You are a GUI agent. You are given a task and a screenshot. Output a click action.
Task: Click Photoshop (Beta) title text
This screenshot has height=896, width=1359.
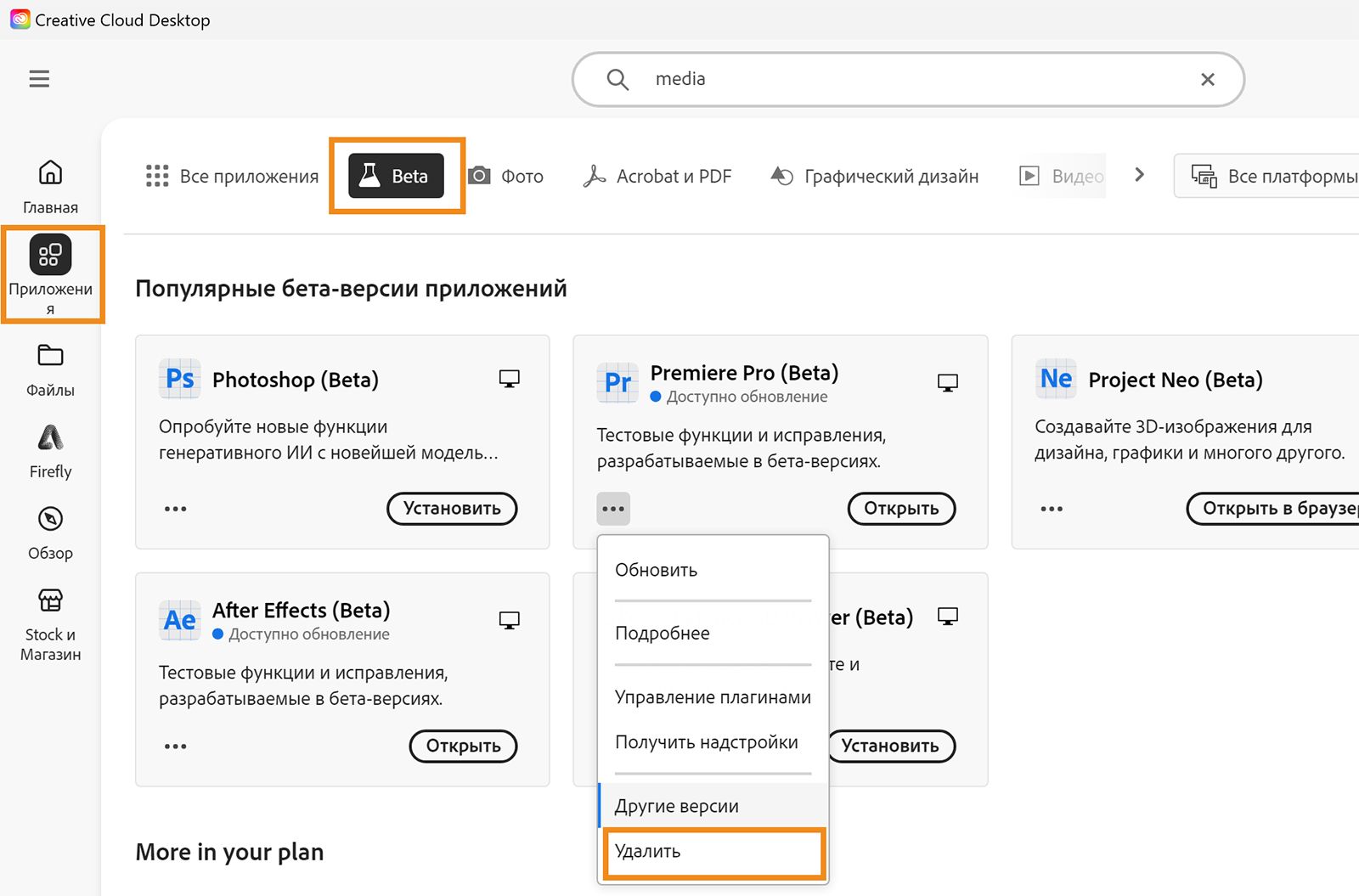pos(296,380)
